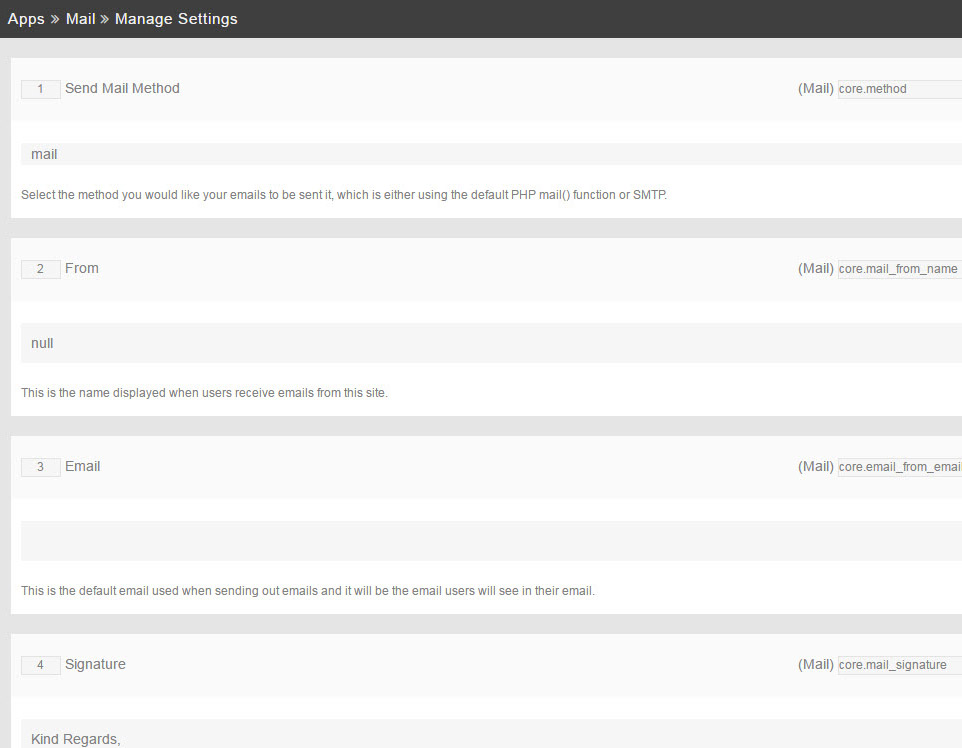
Task: Click the numbered badge beside Email
Action: (40, 466)
